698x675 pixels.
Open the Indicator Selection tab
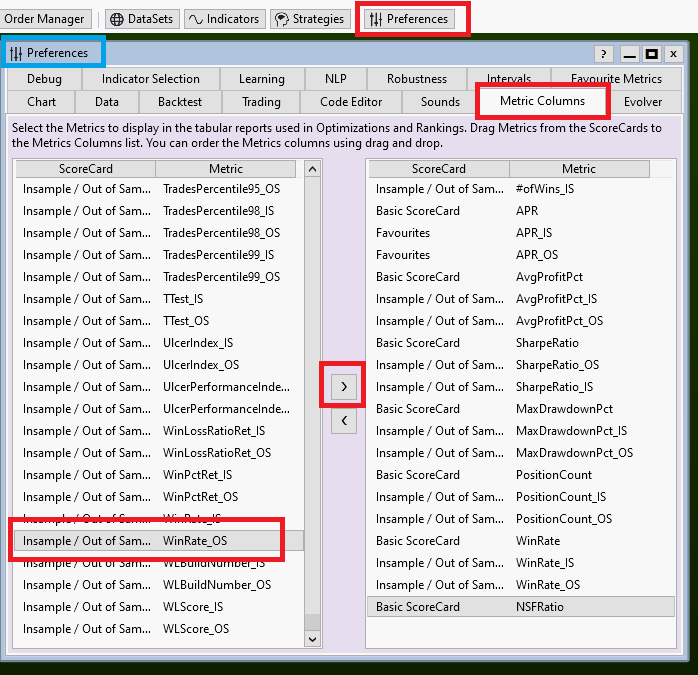tap(151, 79)
